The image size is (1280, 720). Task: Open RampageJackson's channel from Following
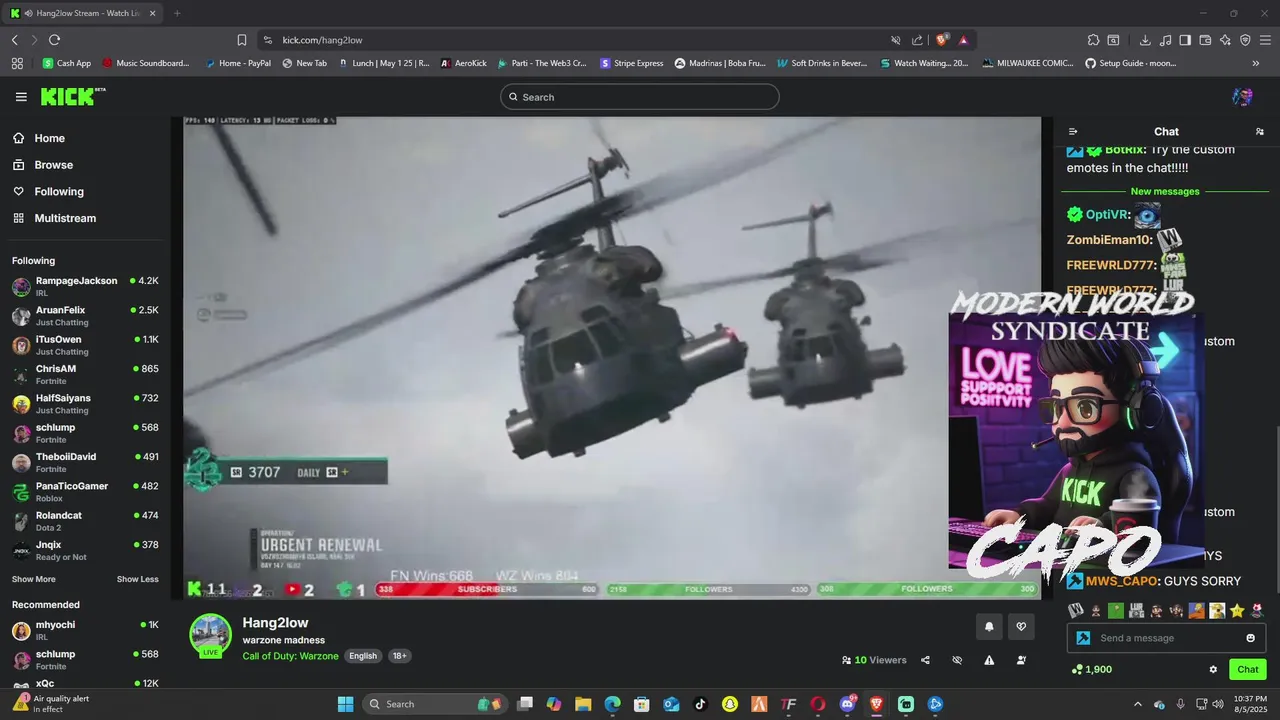click(x=85, y=287)
